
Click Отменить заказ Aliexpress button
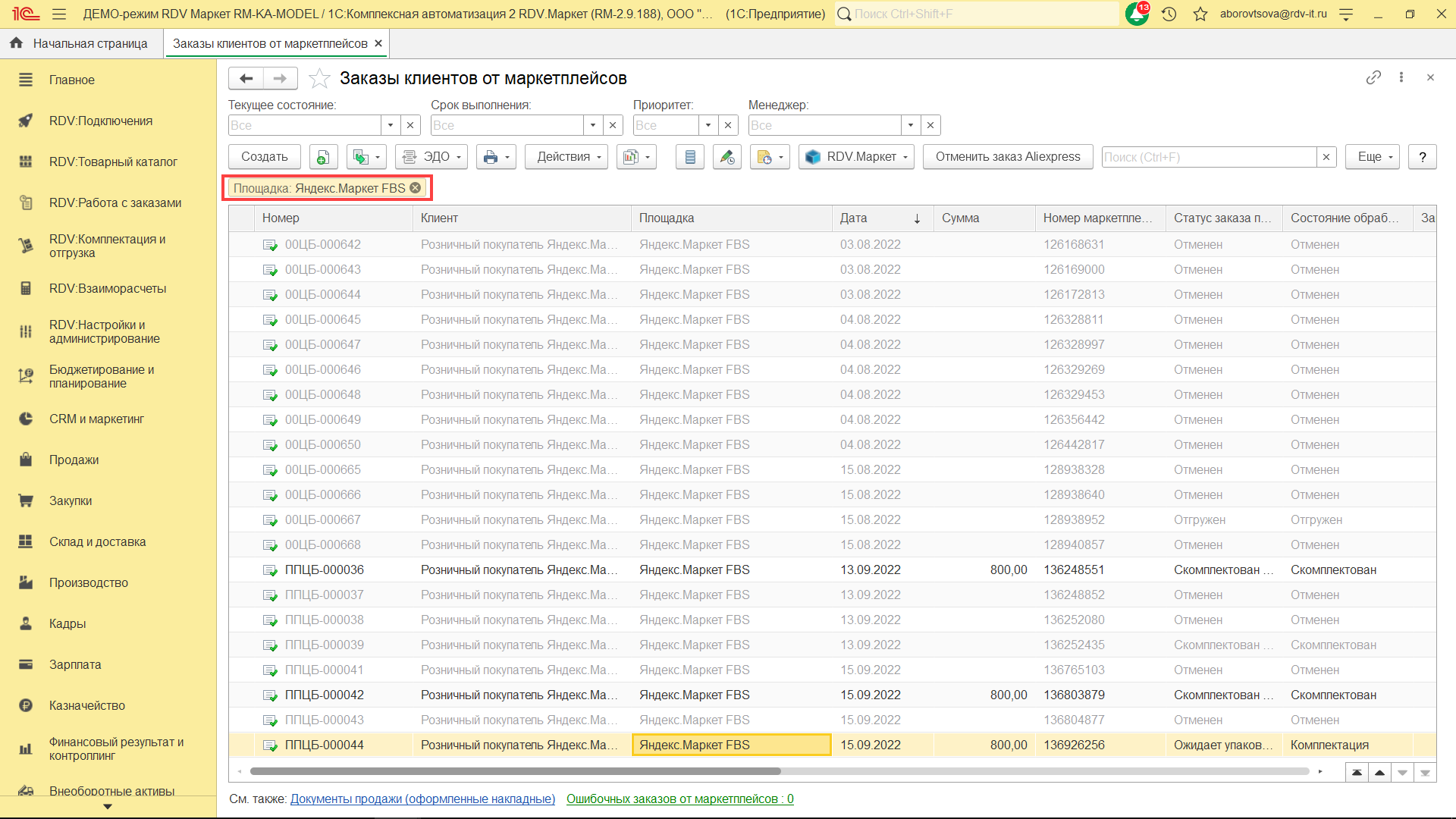point(1007,157)
